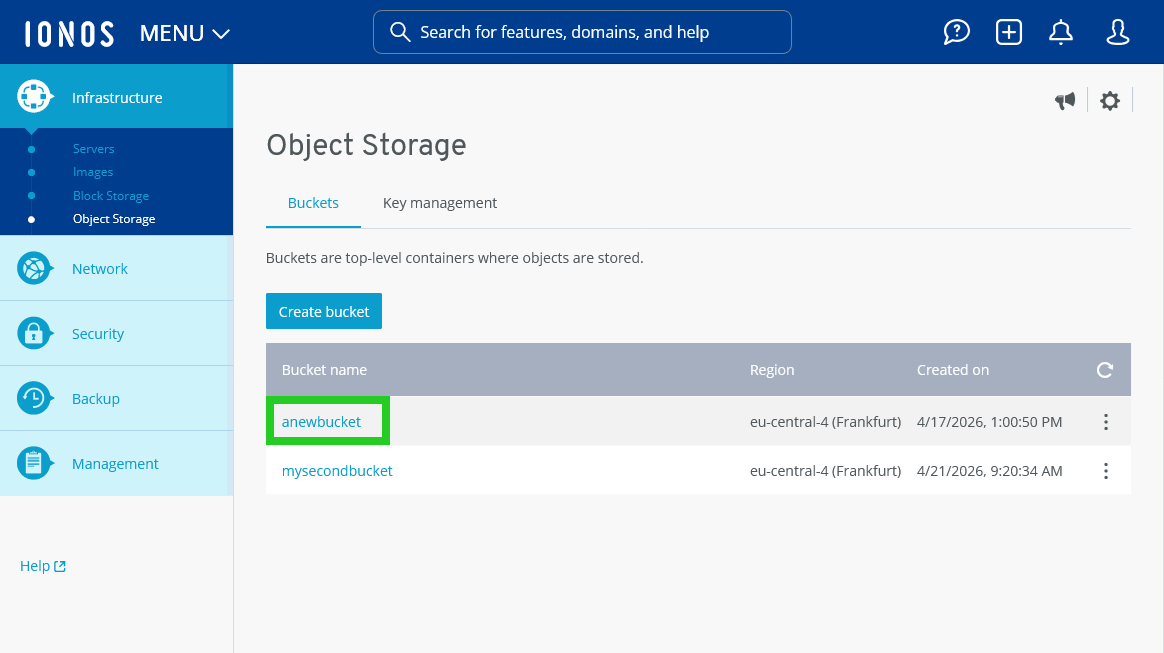
Task: Click the Create bucket button
Action: coord(323,311)
